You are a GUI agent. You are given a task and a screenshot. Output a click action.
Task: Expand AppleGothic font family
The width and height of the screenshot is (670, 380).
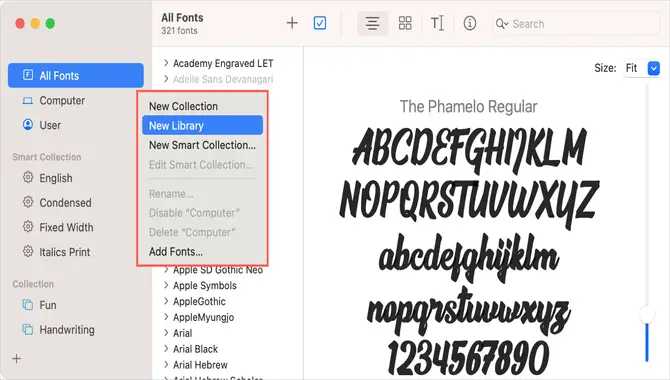[x=166, y=301]
